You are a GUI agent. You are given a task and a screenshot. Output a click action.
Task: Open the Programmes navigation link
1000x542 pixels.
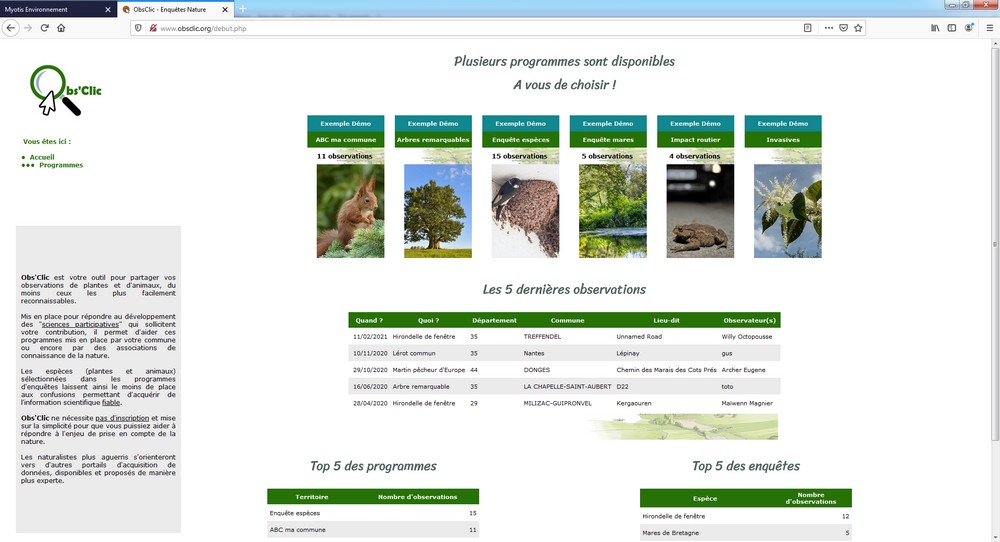(61, 165)
